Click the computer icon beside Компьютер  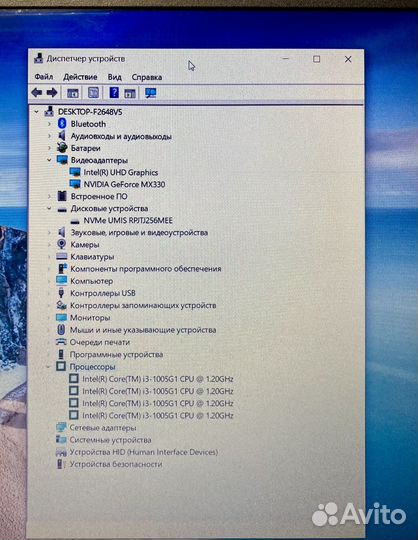click(62, 281)
